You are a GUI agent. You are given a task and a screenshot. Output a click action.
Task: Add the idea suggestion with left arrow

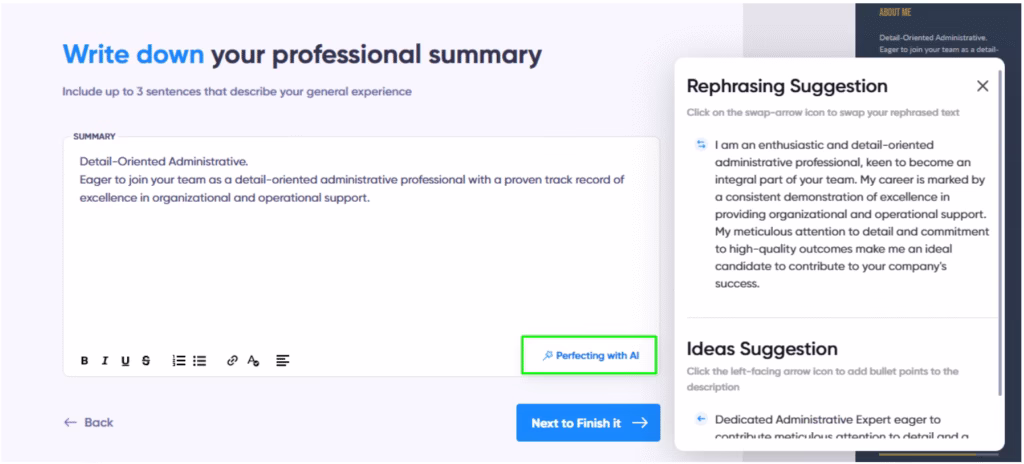click(700, 419)
